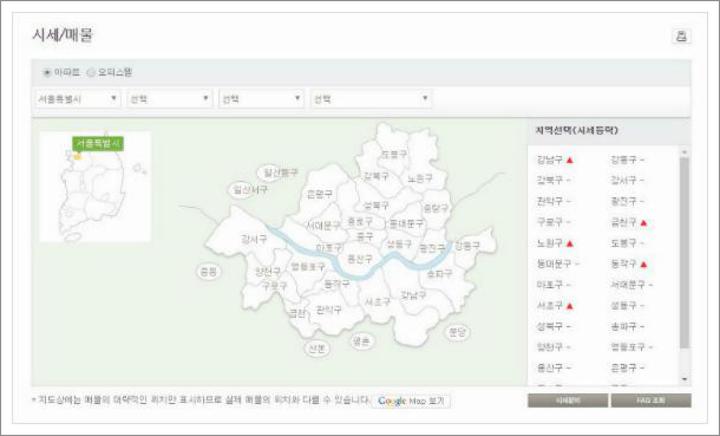720x436 pixels.
Task: Select 강북구 in the region list
Action: click(x=550, y=180)
